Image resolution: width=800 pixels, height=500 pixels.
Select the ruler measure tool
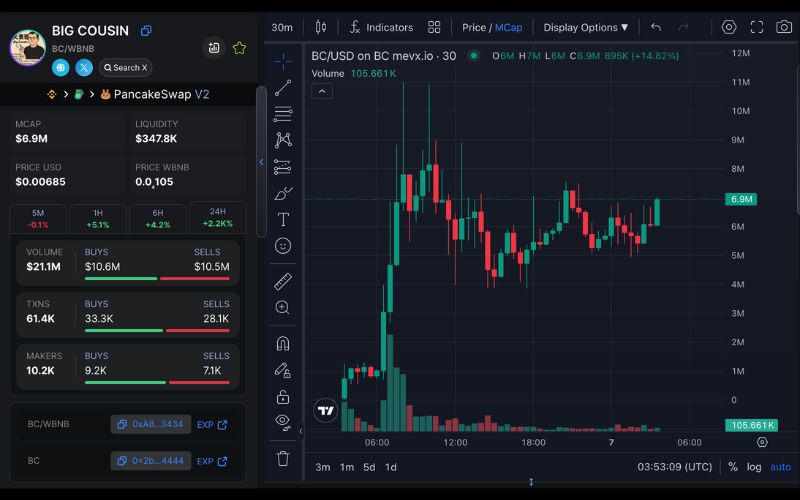(x=283, y=281)
